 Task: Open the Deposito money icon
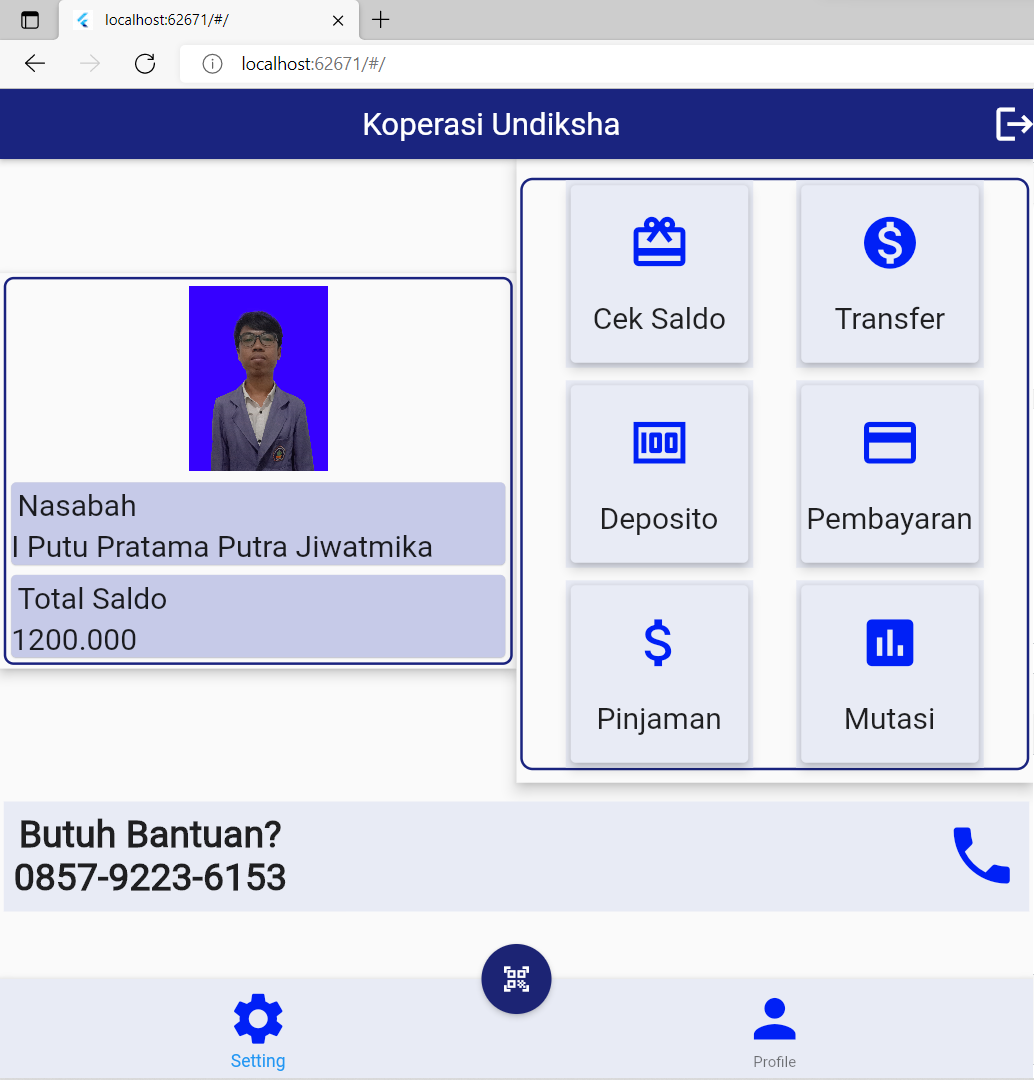pos(659,442)
